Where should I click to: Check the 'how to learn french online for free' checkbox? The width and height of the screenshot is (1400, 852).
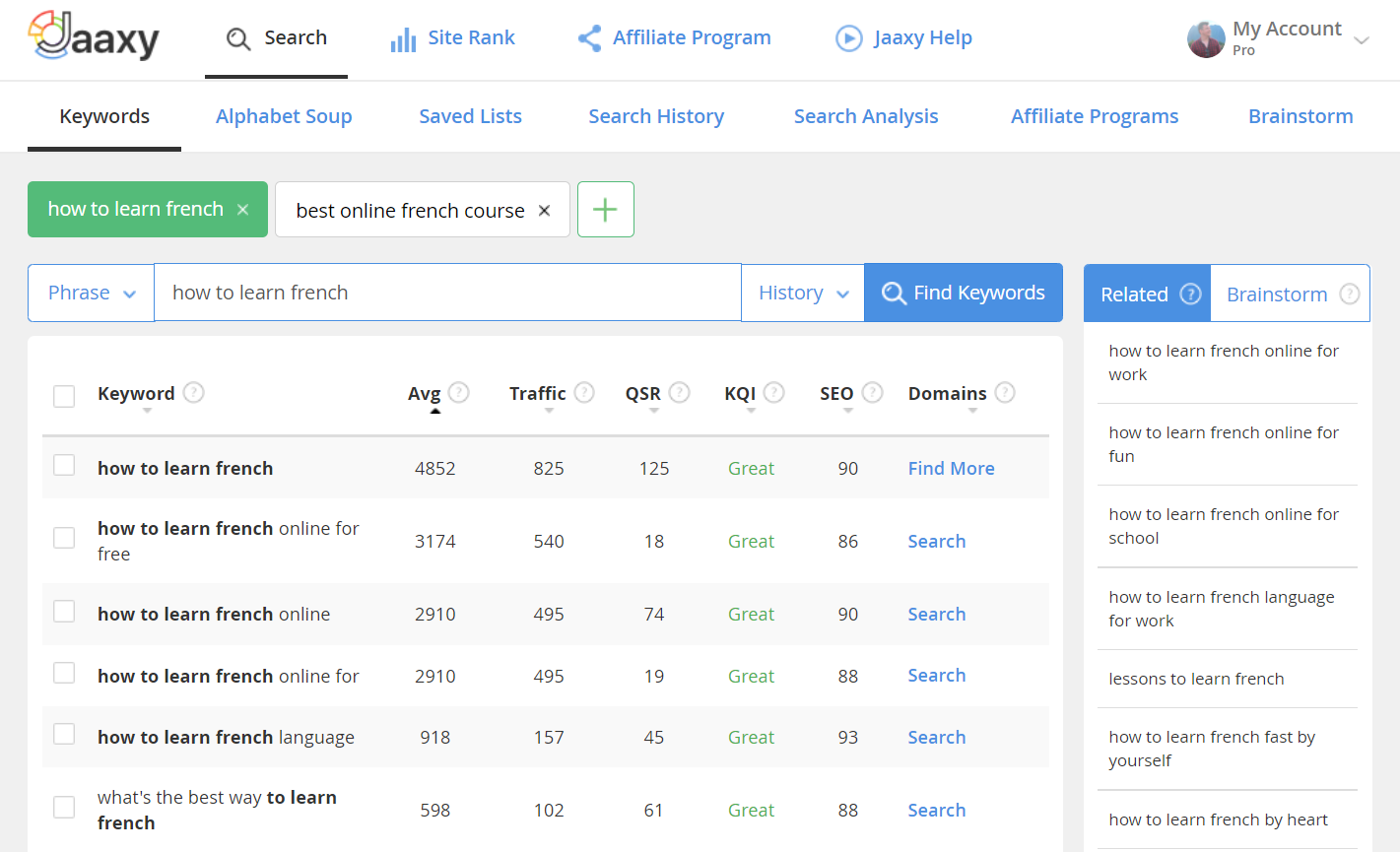[x=64, y=538]
